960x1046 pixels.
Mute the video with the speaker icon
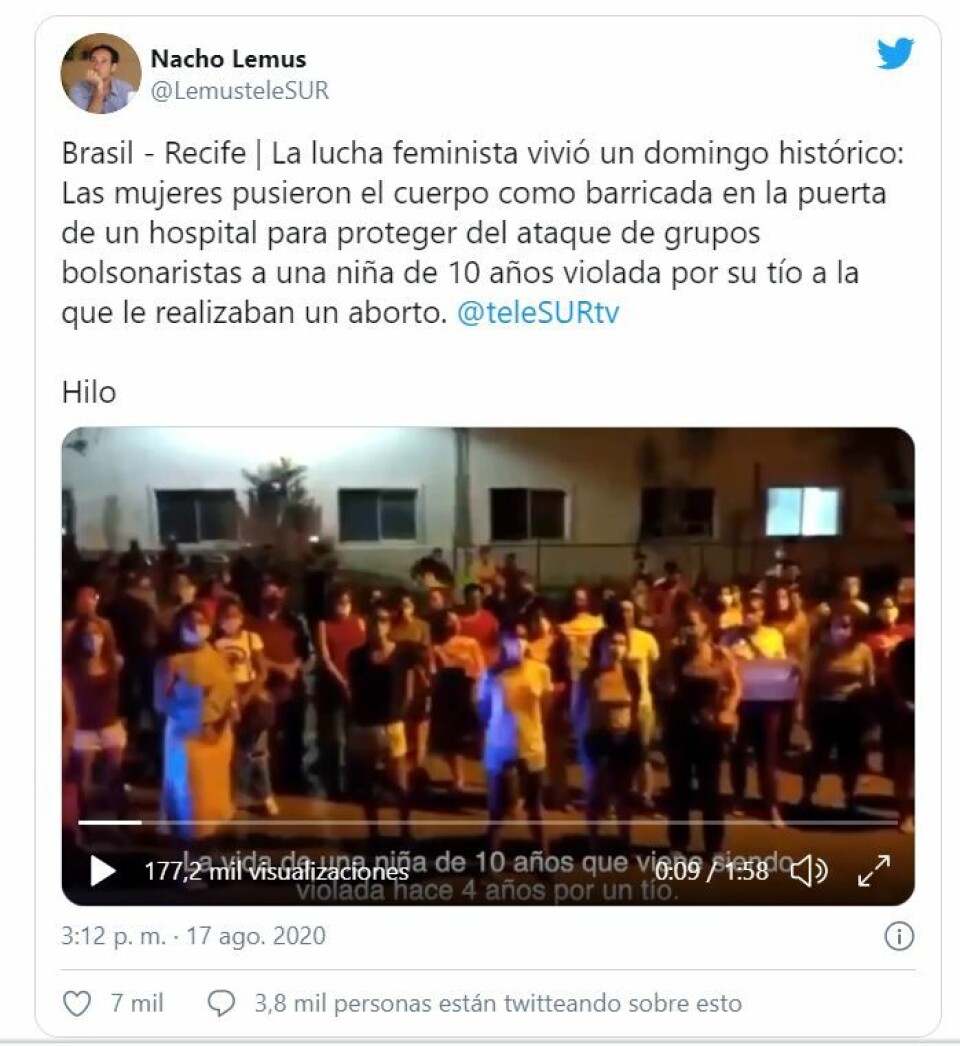pyautogui.click(x=809, y=871)
